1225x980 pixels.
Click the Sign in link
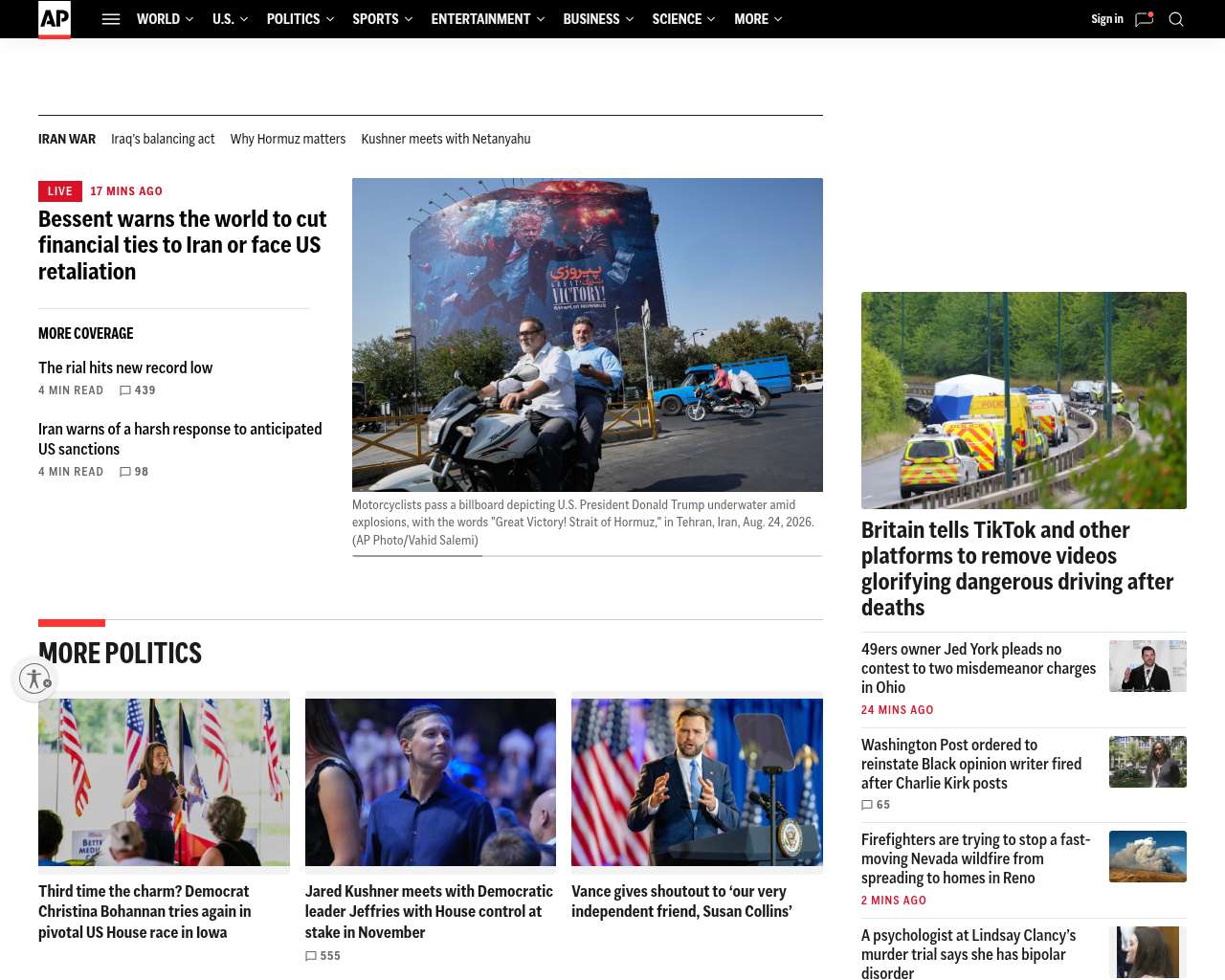[1107, 19]
